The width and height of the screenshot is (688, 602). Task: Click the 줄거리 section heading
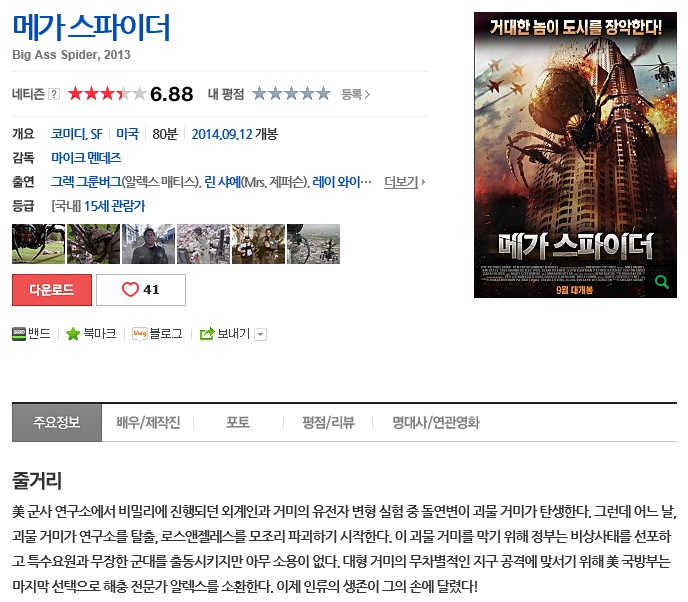pyautogui.click(x=37, y=480)
